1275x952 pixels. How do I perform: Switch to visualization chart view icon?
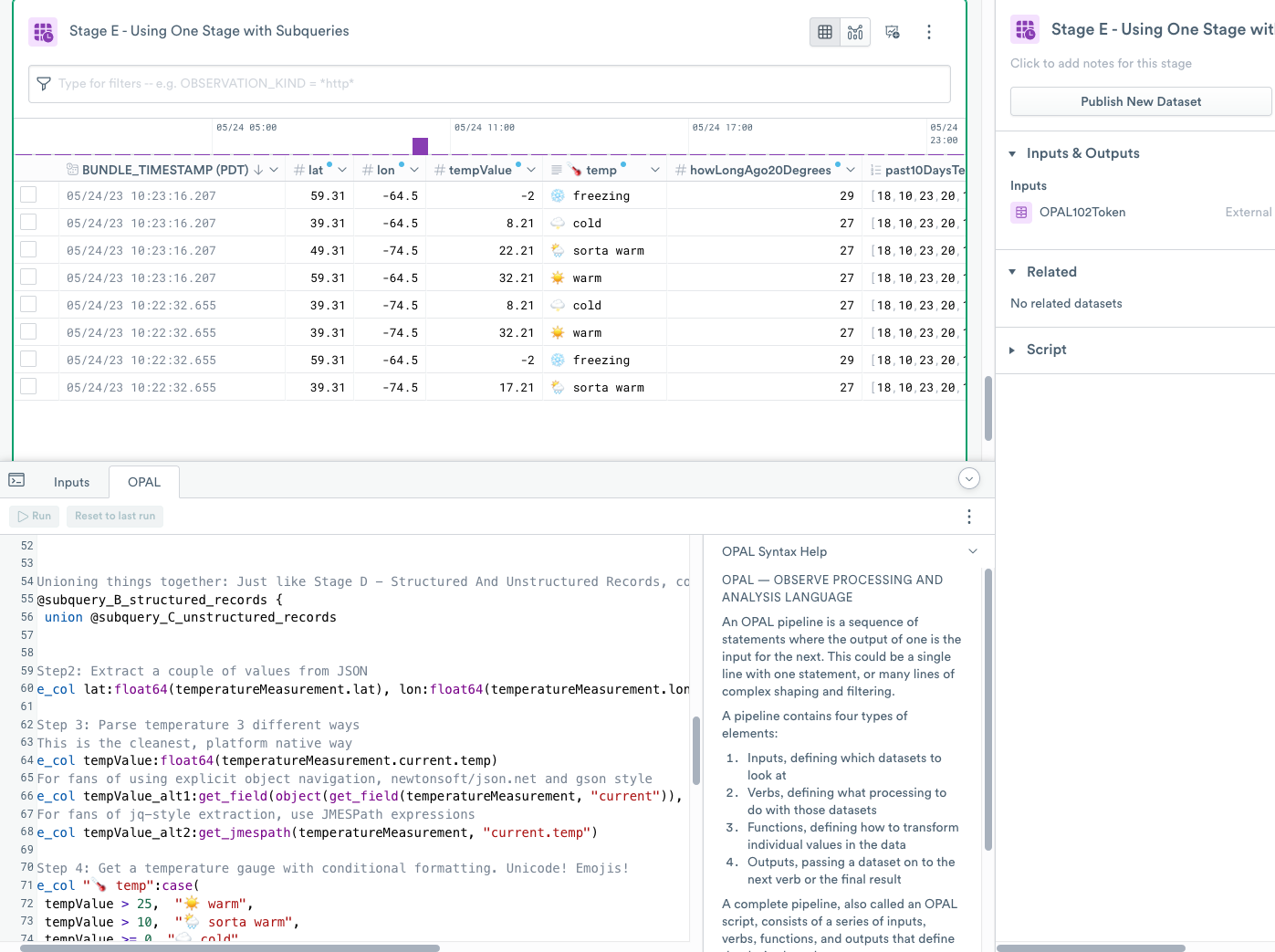(x=855, y=32)
